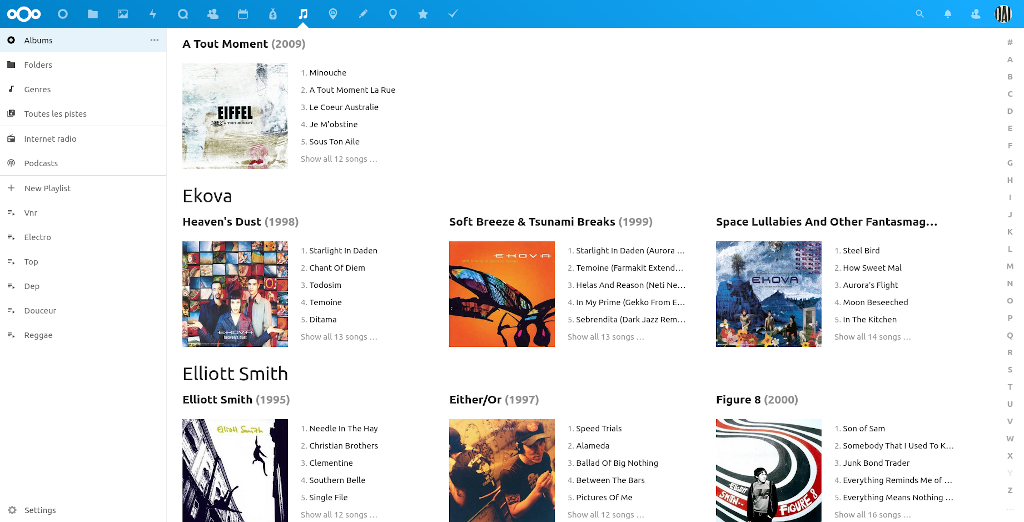Select Folders in the sidebar
This screenshot has height=522, width=1024.
pyautogui.click(x=83, y=65)
